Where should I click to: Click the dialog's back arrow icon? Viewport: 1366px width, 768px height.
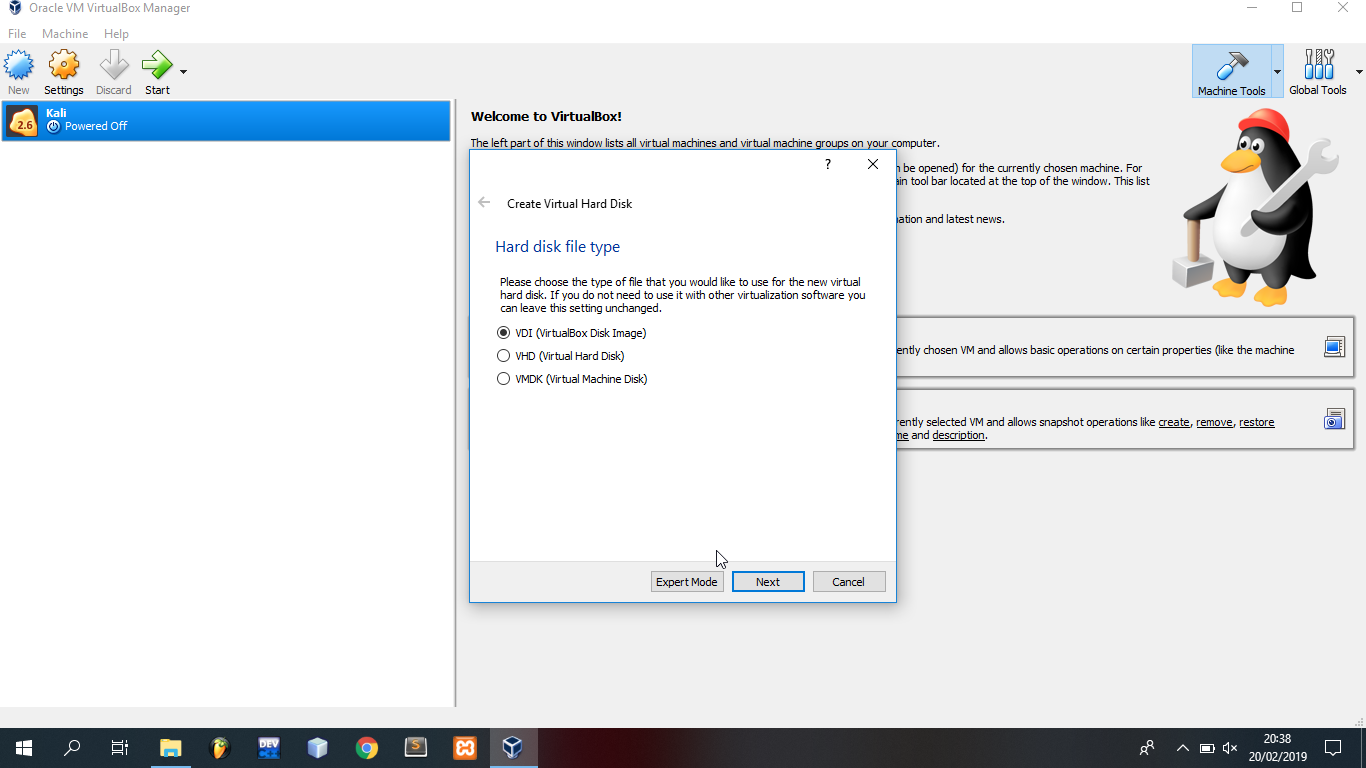tap(484, 203)
